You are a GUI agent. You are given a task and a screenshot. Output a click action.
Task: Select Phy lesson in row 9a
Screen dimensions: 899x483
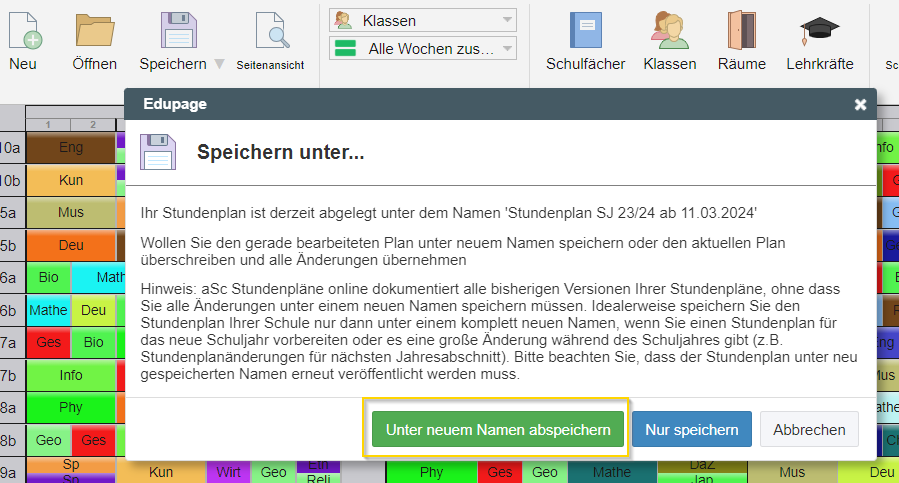(431, 472)
